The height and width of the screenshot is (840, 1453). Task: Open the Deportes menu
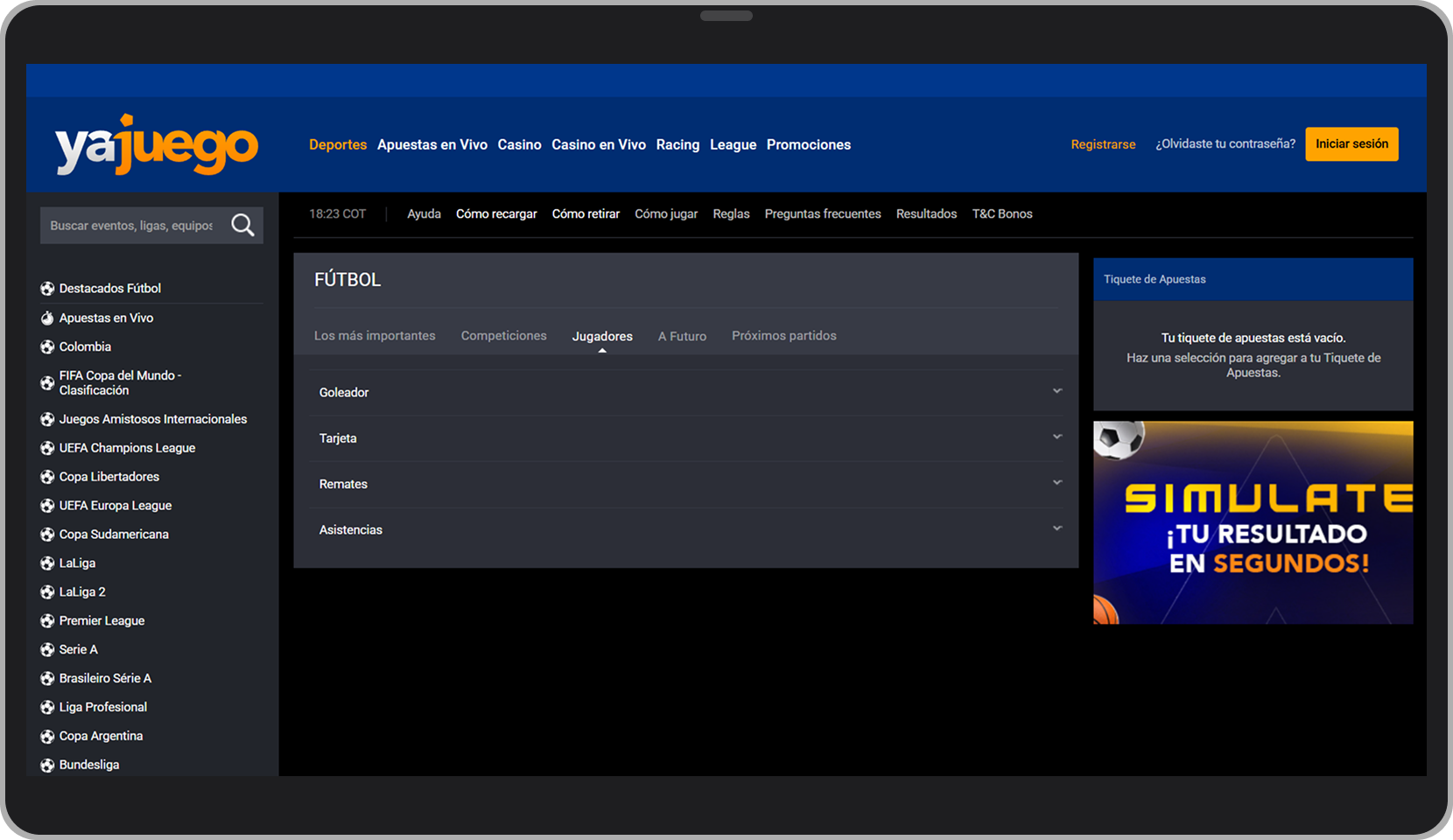coord(338,145)
